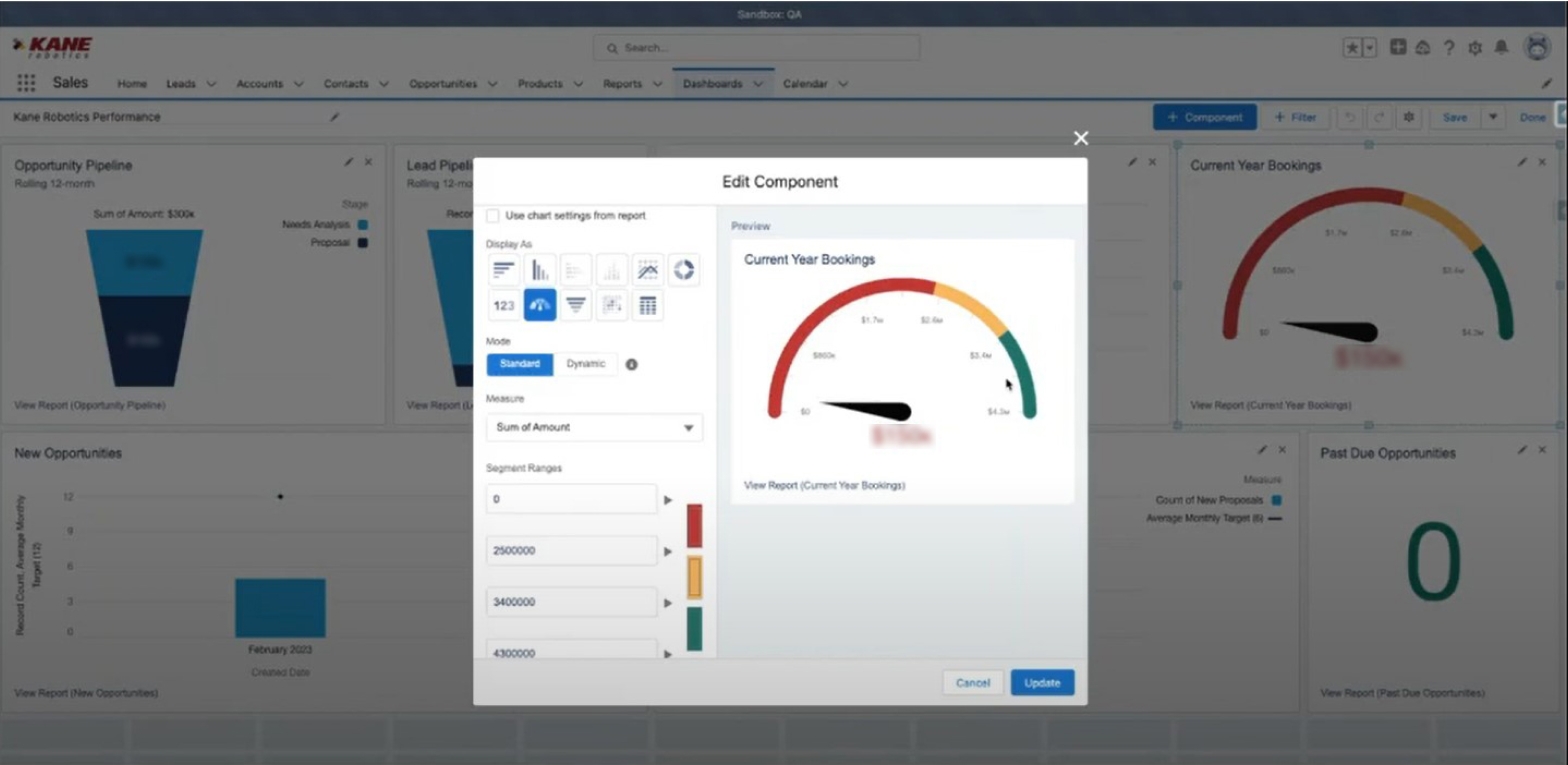This screenshot has width=1568, height=765.
Task: Choose the donut chart display option
Action: click(684, 270)
